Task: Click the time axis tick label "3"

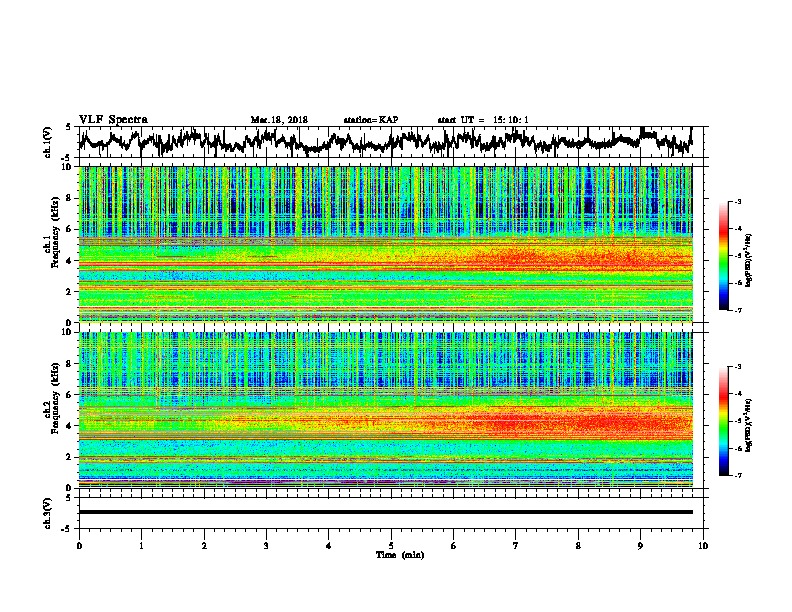Action: click(x=266, y=546)
